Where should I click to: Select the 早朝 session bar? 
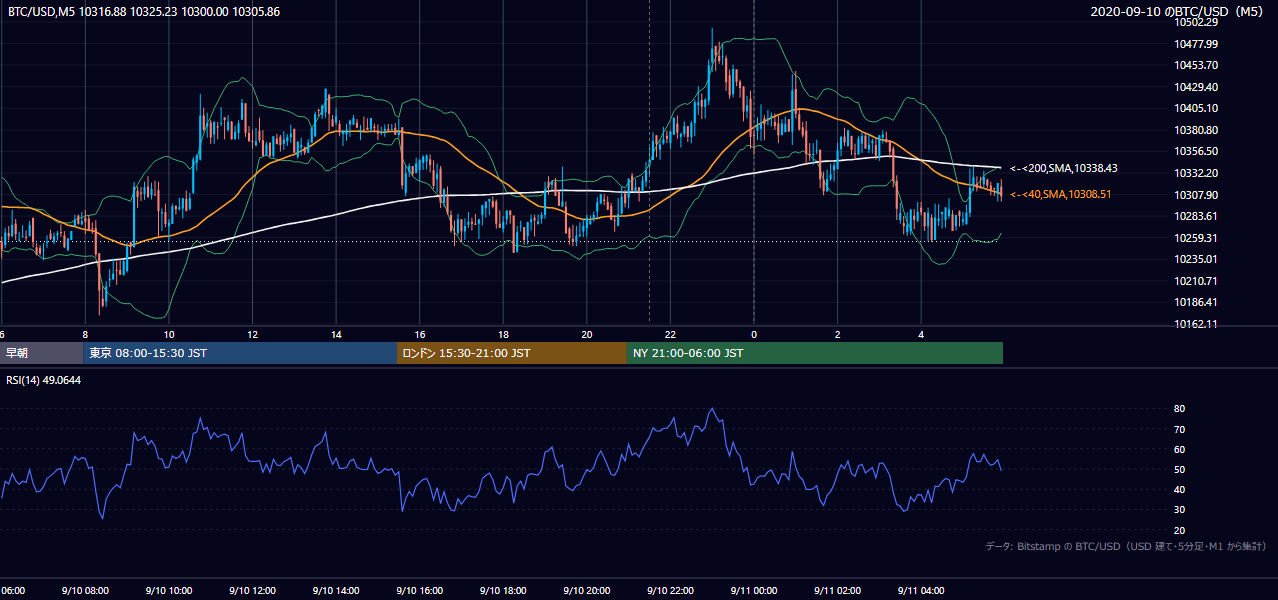[41, 353]
